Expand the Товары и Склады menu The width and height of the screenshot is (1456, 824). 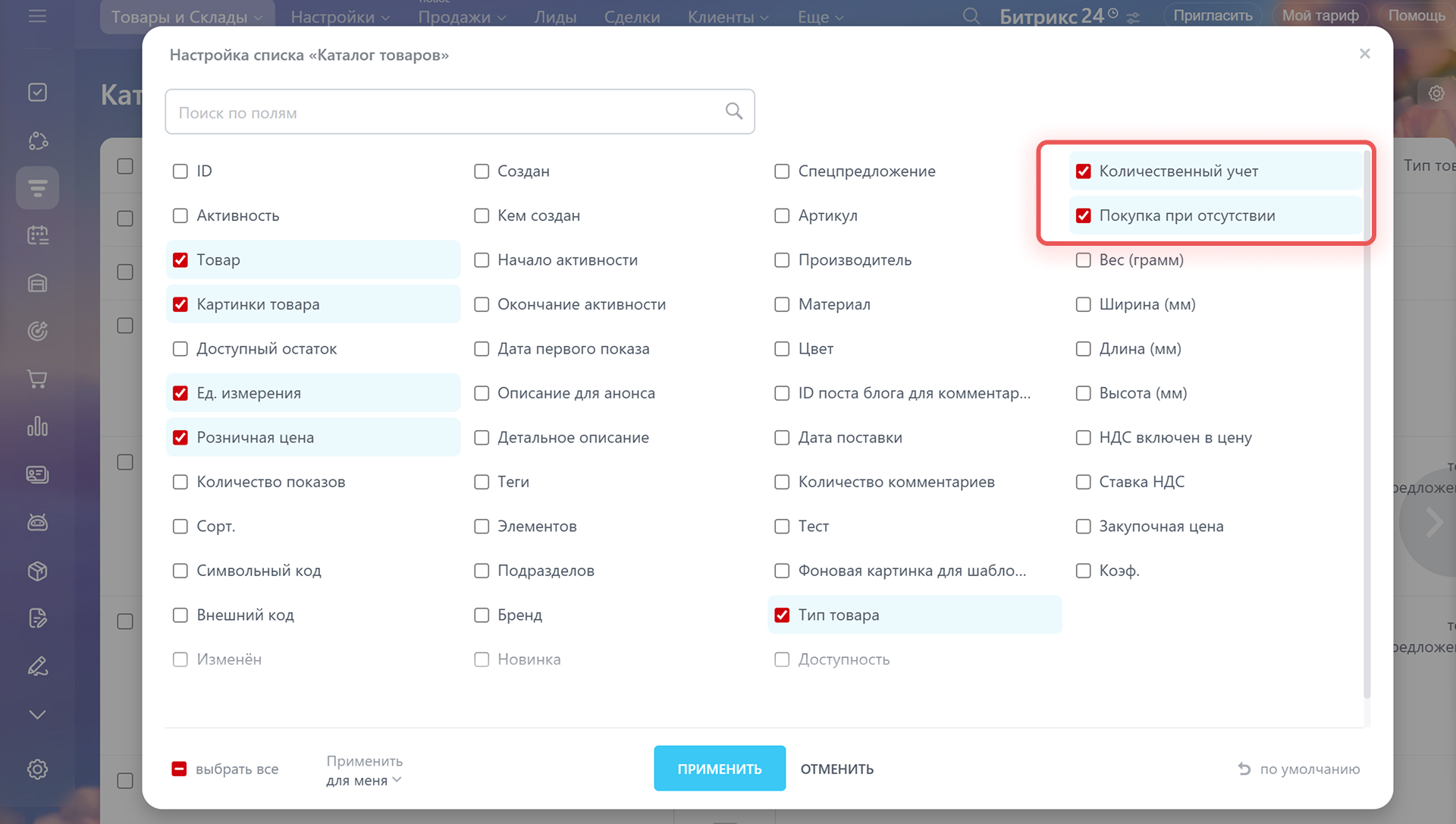pyautogui.click(x=187, y=17)
